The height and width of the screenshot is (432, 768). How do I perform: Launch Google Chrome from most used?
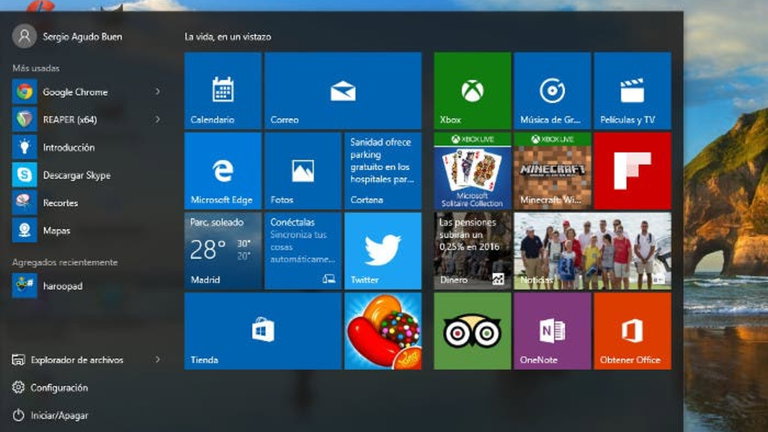(x=74, y=92)
